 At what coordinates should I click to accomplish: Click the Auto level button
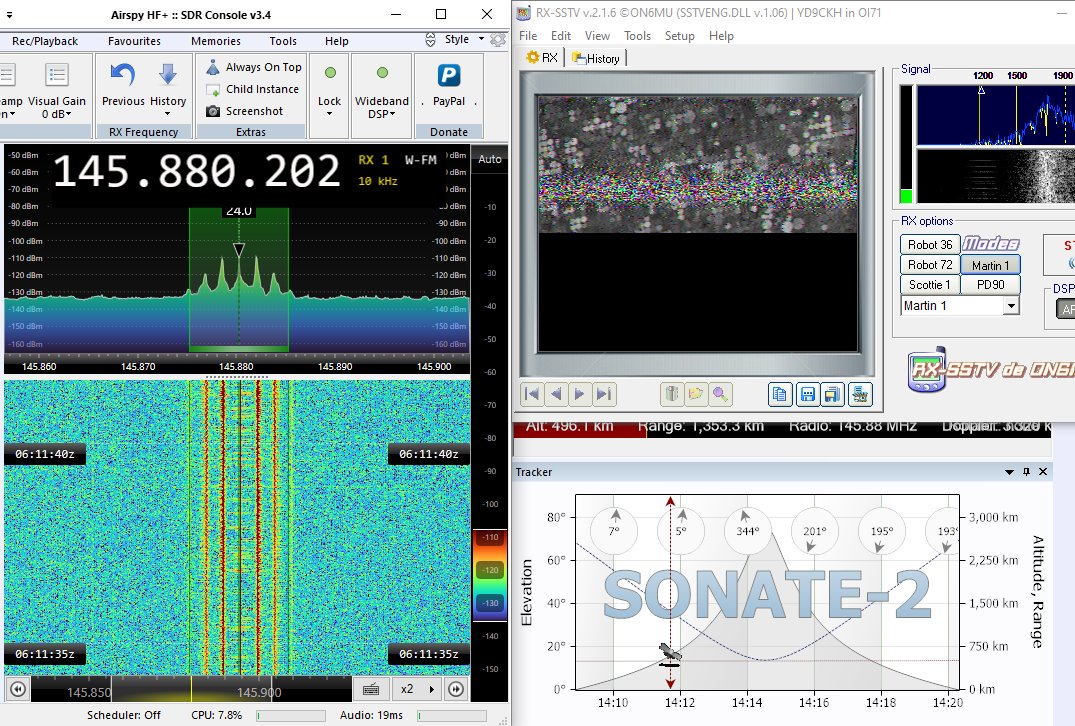click(x=490, y=159)
